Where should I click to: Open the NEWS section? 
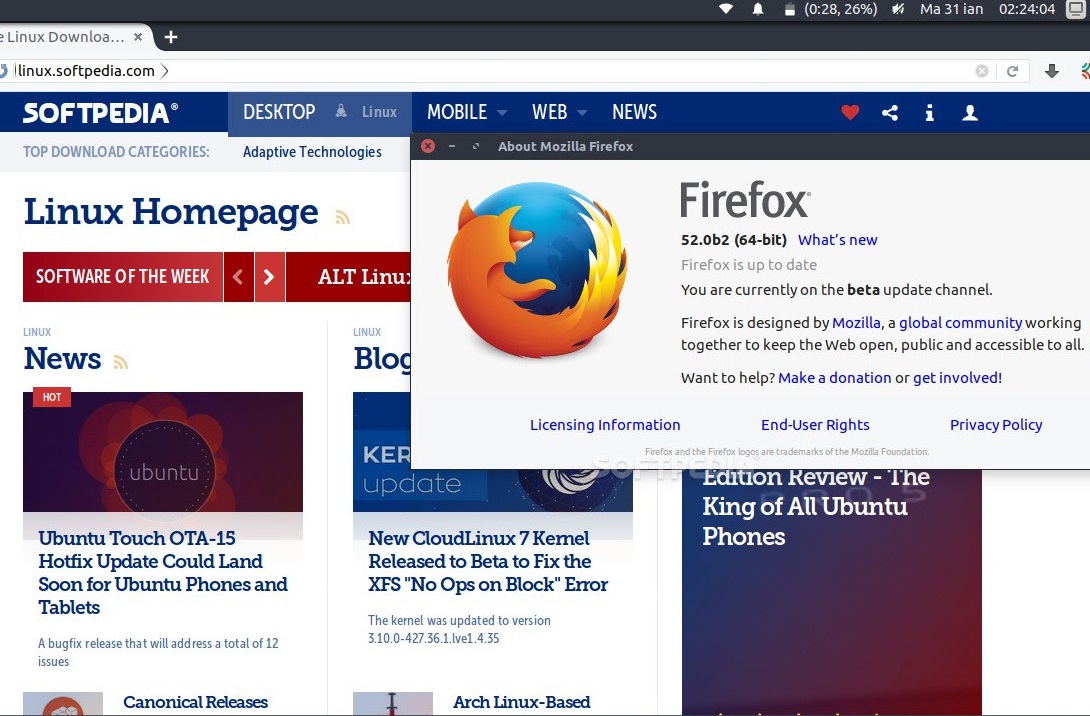[x=634, y=112]
